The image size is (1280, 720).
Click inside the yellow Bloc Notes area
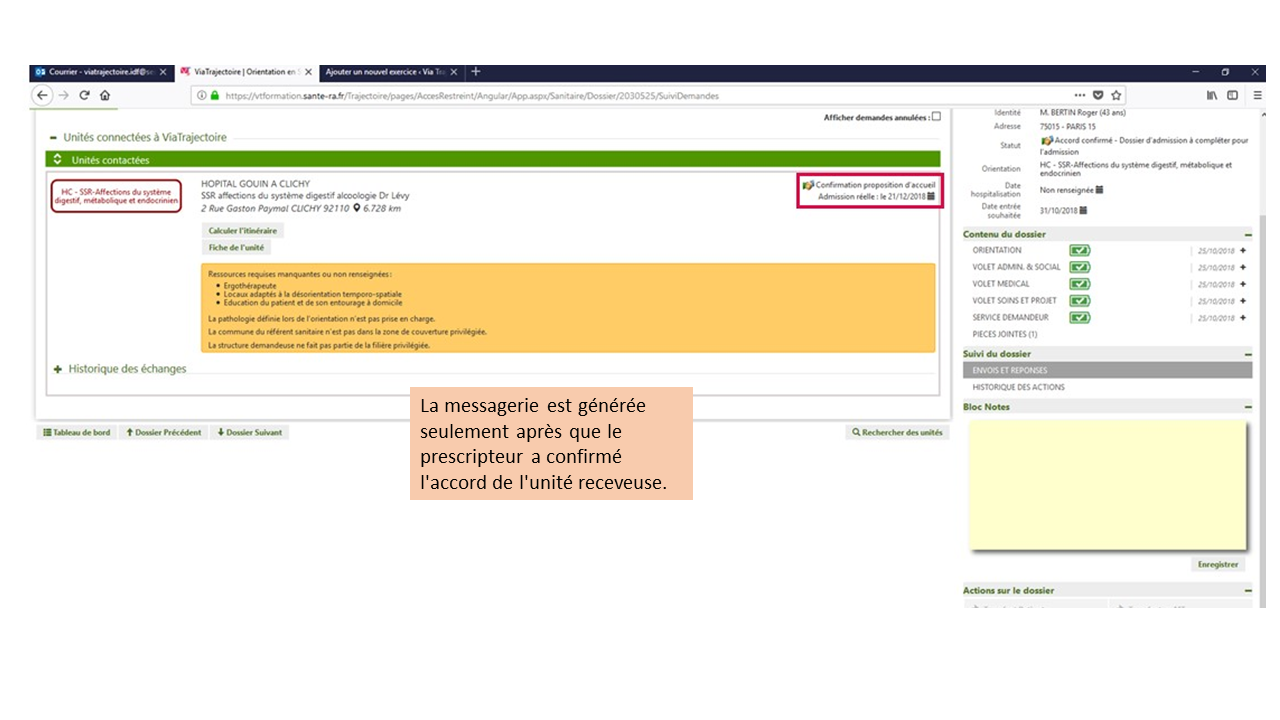click(1107, 485)
